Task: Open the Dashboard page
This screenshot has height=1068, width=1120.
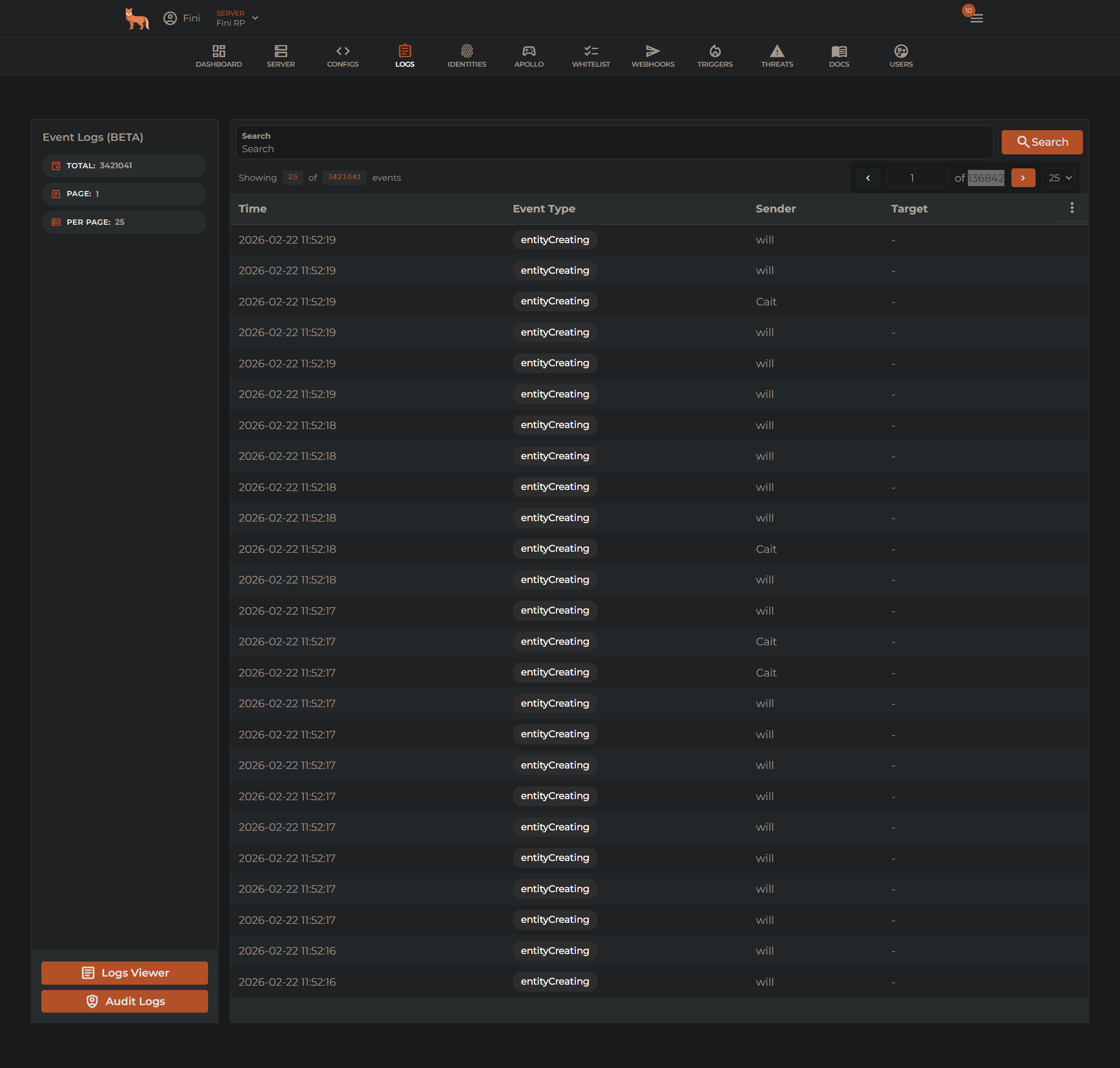Action: 218,56
